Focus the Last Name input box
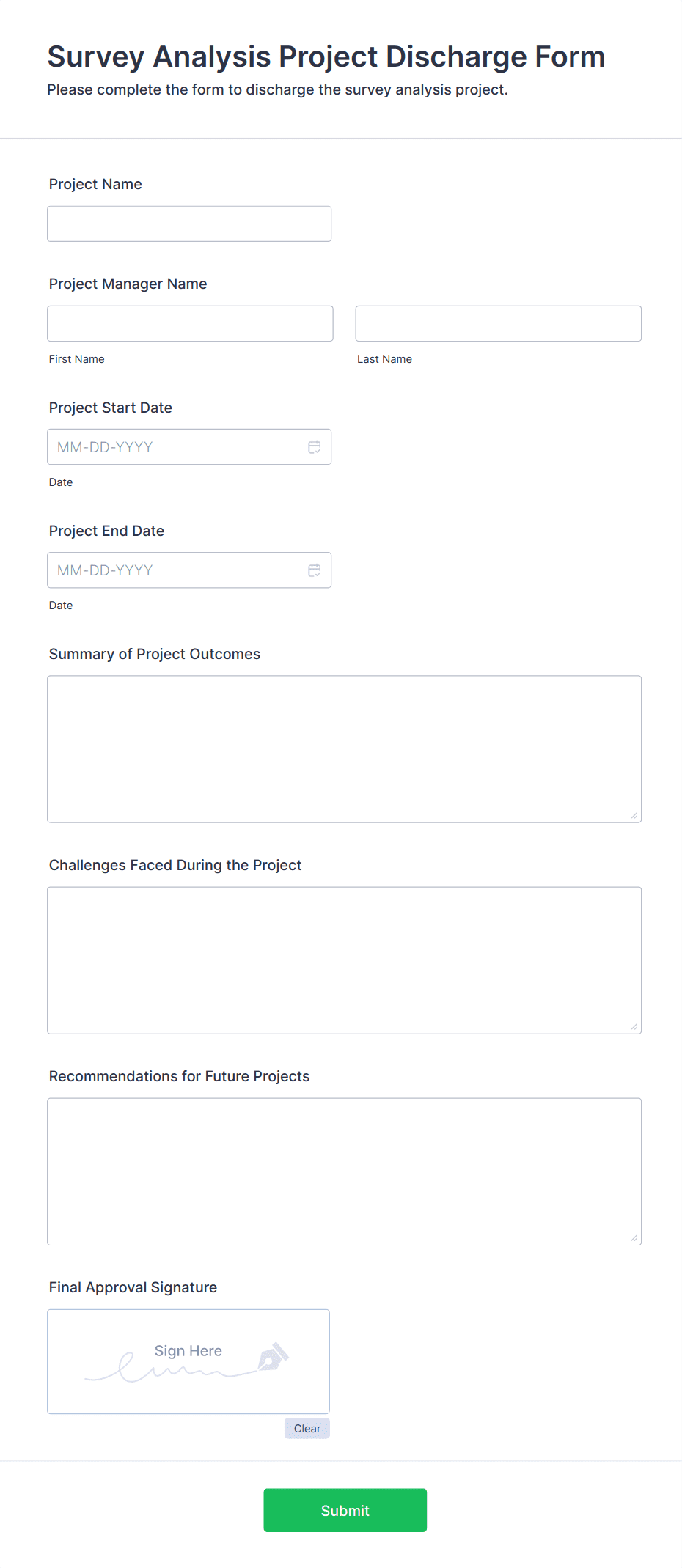This screenshot has width=682, height=1568. coord(498,323)
